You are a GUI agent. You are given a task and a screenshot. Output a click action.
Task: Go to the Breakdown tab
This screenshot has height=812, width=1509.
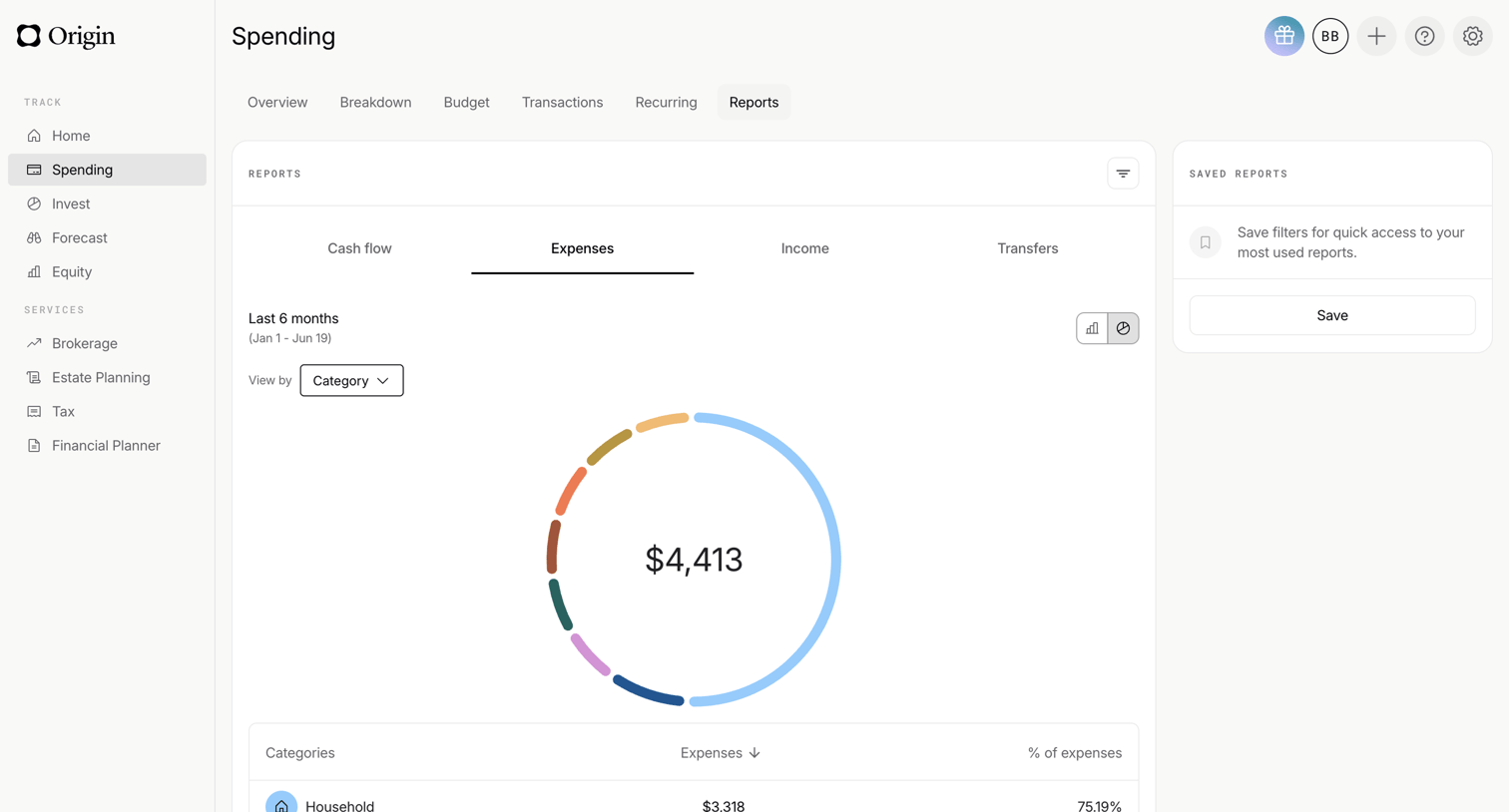(375, 102)
